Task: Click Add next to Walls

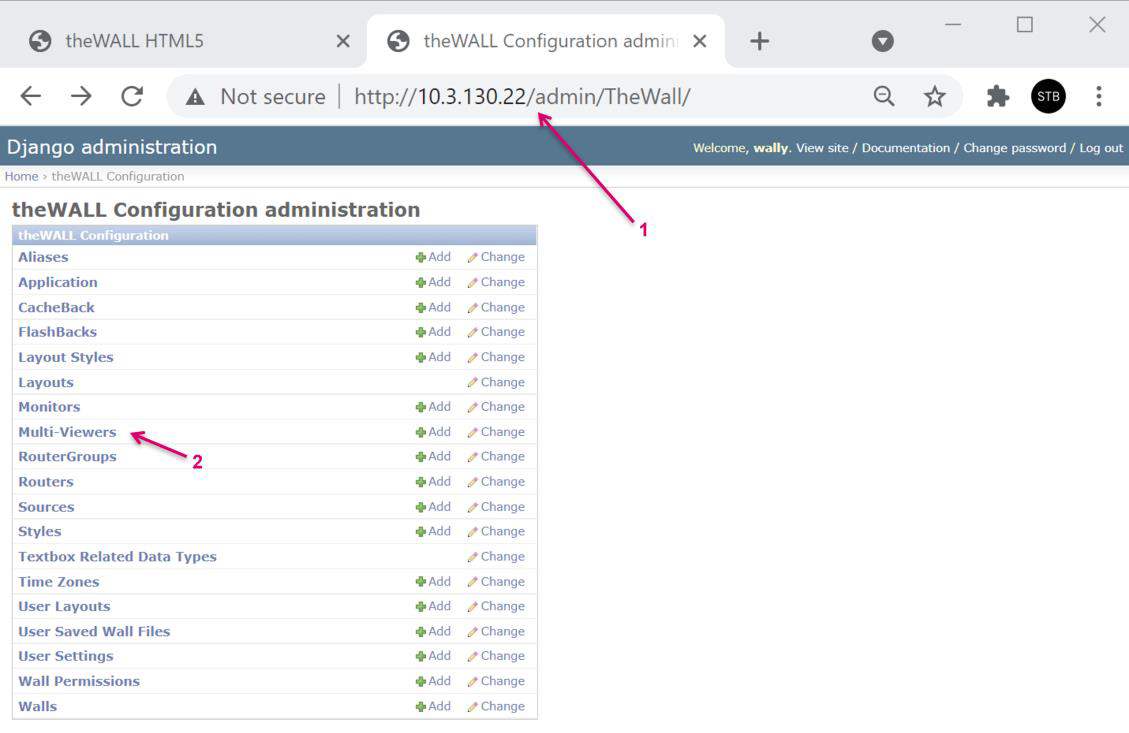Action: point(433,706)
